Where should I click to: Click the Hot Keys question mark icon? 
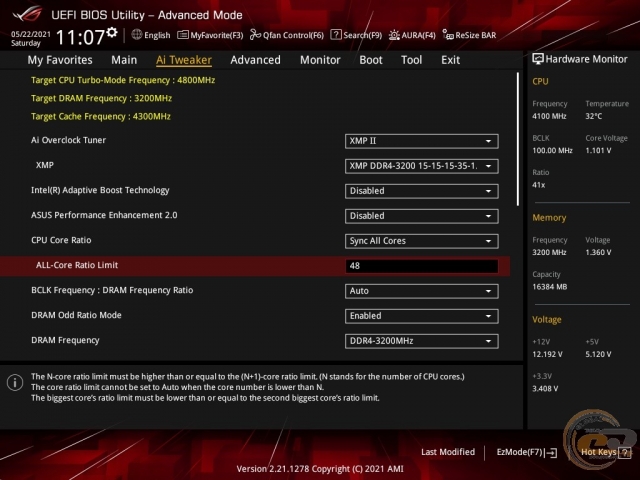pos(625,452)
